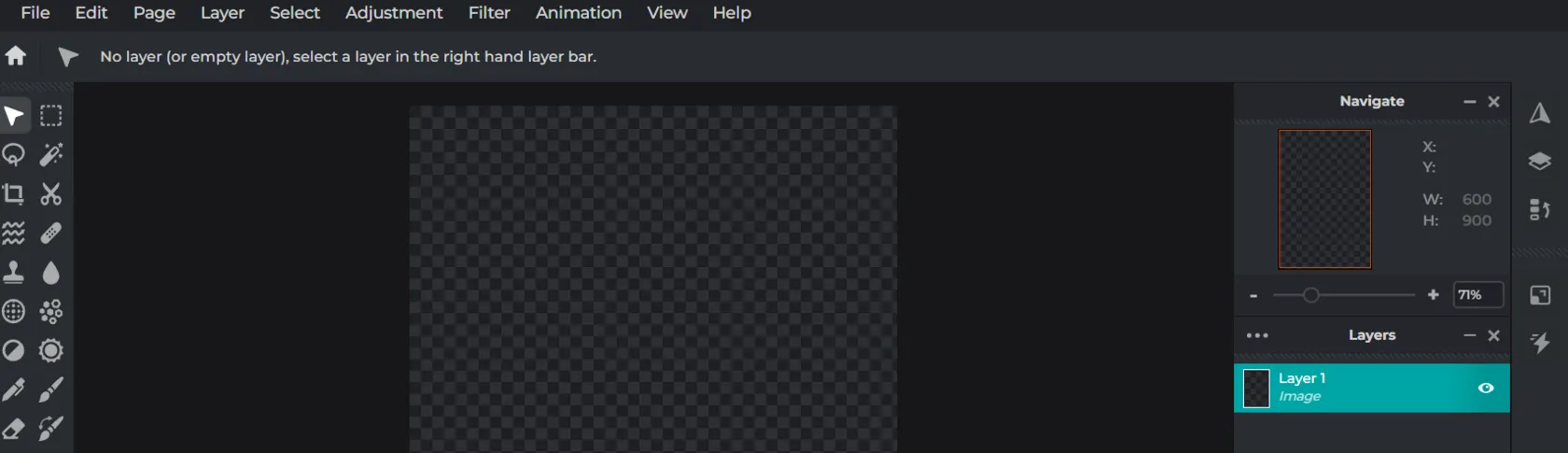The width and height of the screenshot is (1568, 453).
Task: Hide Layer 1 with the eye icon
Action: 1486,389
